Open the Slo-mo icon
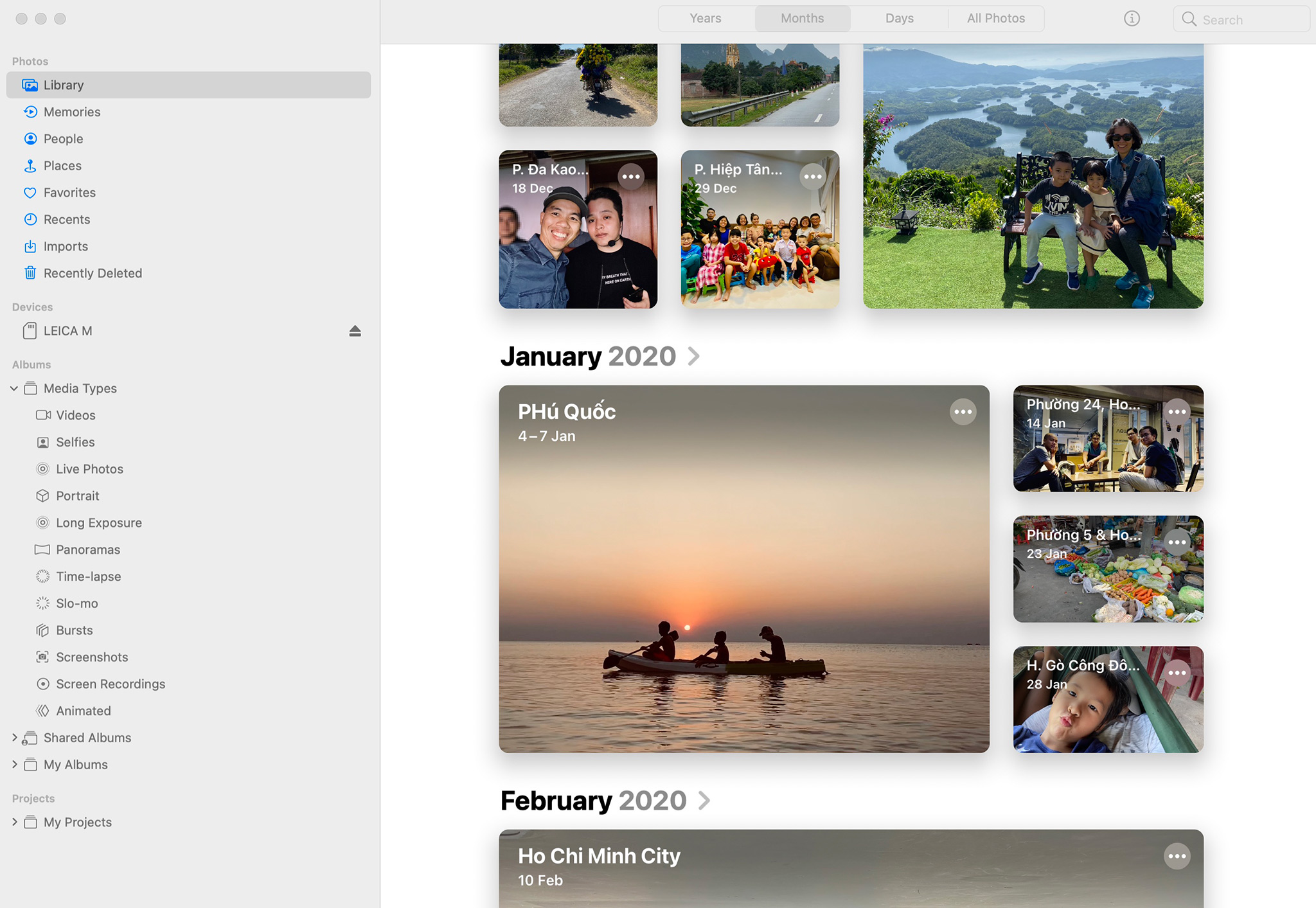The height and width of the screenshot is (908, 1316). pos(43,603)
